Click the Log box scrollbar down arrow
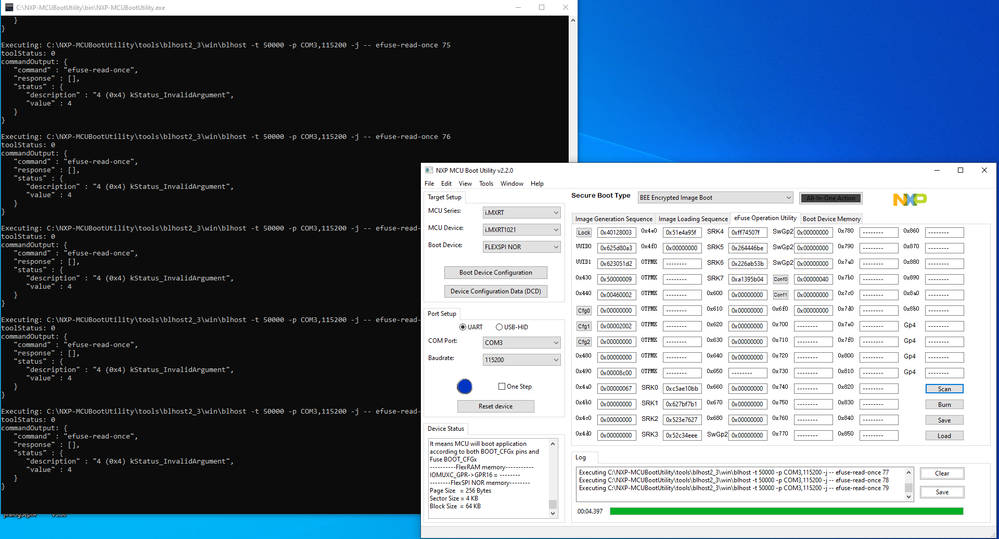Image resolution: width=999 pixels, height=539 pixels. 909,496
